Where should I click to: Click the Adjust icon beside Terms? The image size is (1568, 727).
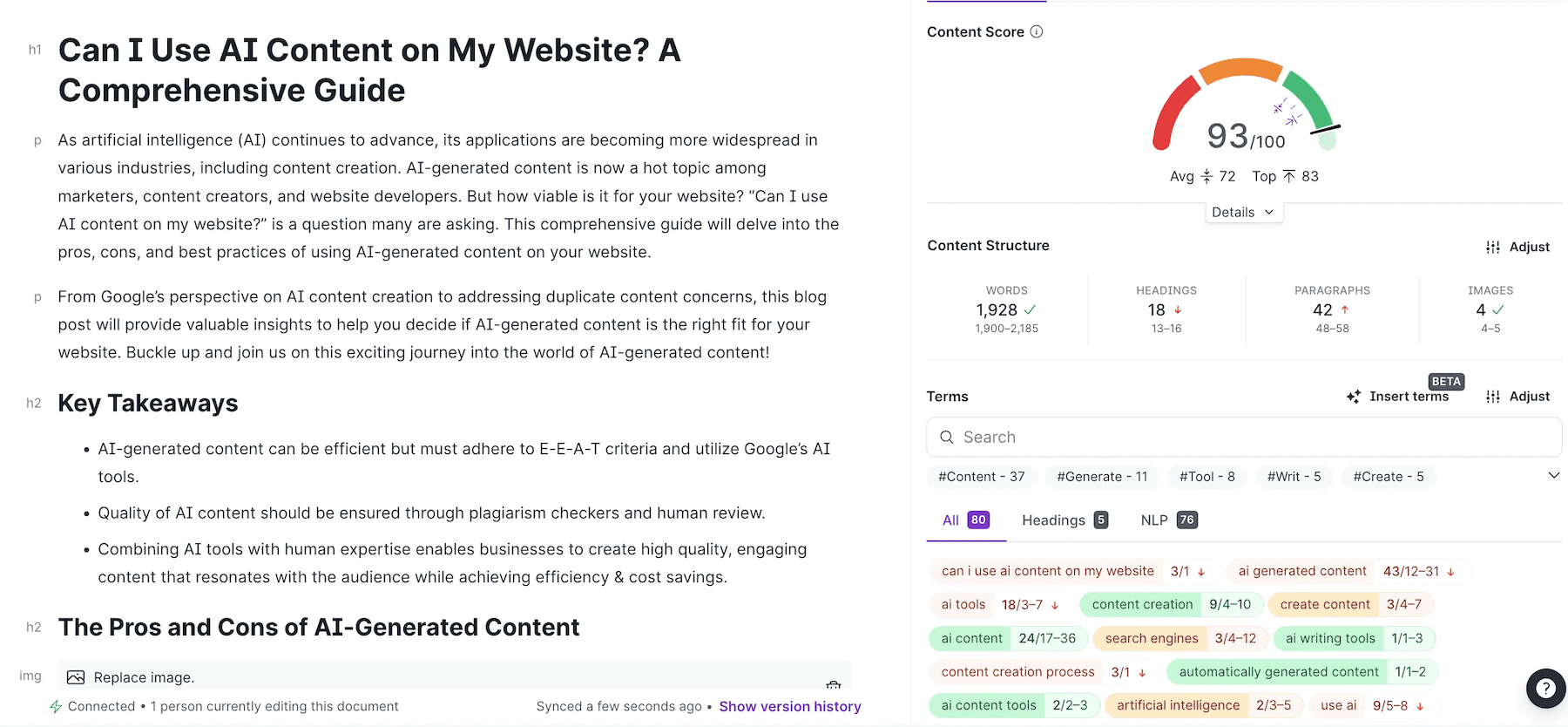tap(1493, 396)
